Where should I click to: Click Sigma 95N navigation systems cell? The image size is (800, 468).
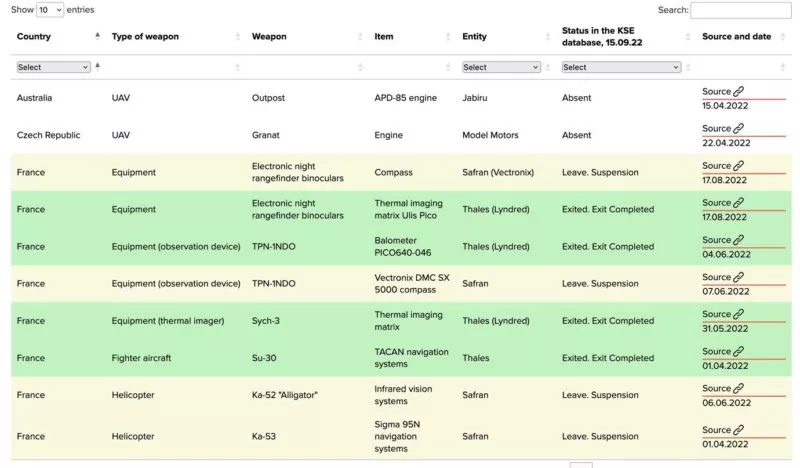tap(397, 437)
